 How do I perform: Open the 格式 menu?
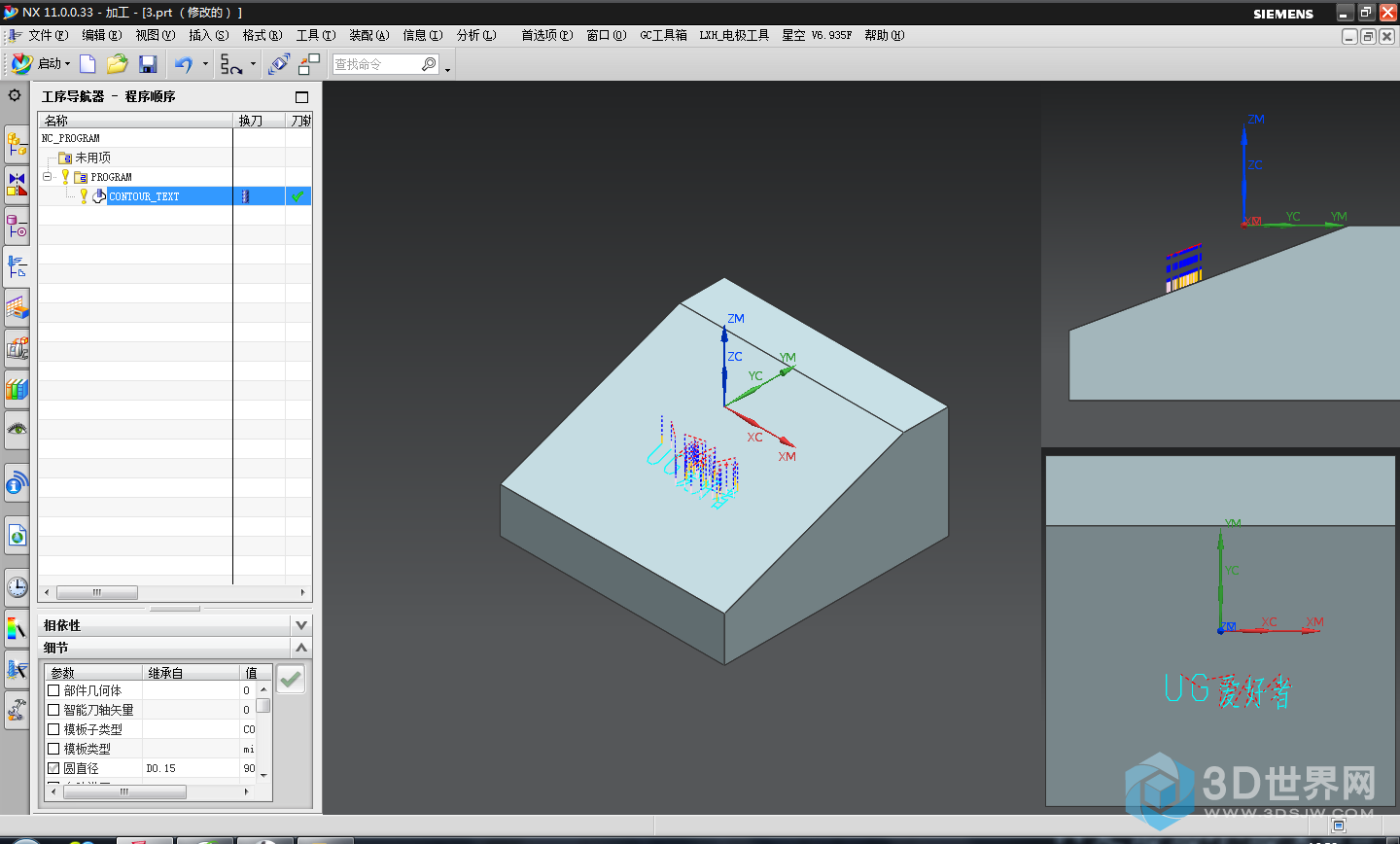262,35
